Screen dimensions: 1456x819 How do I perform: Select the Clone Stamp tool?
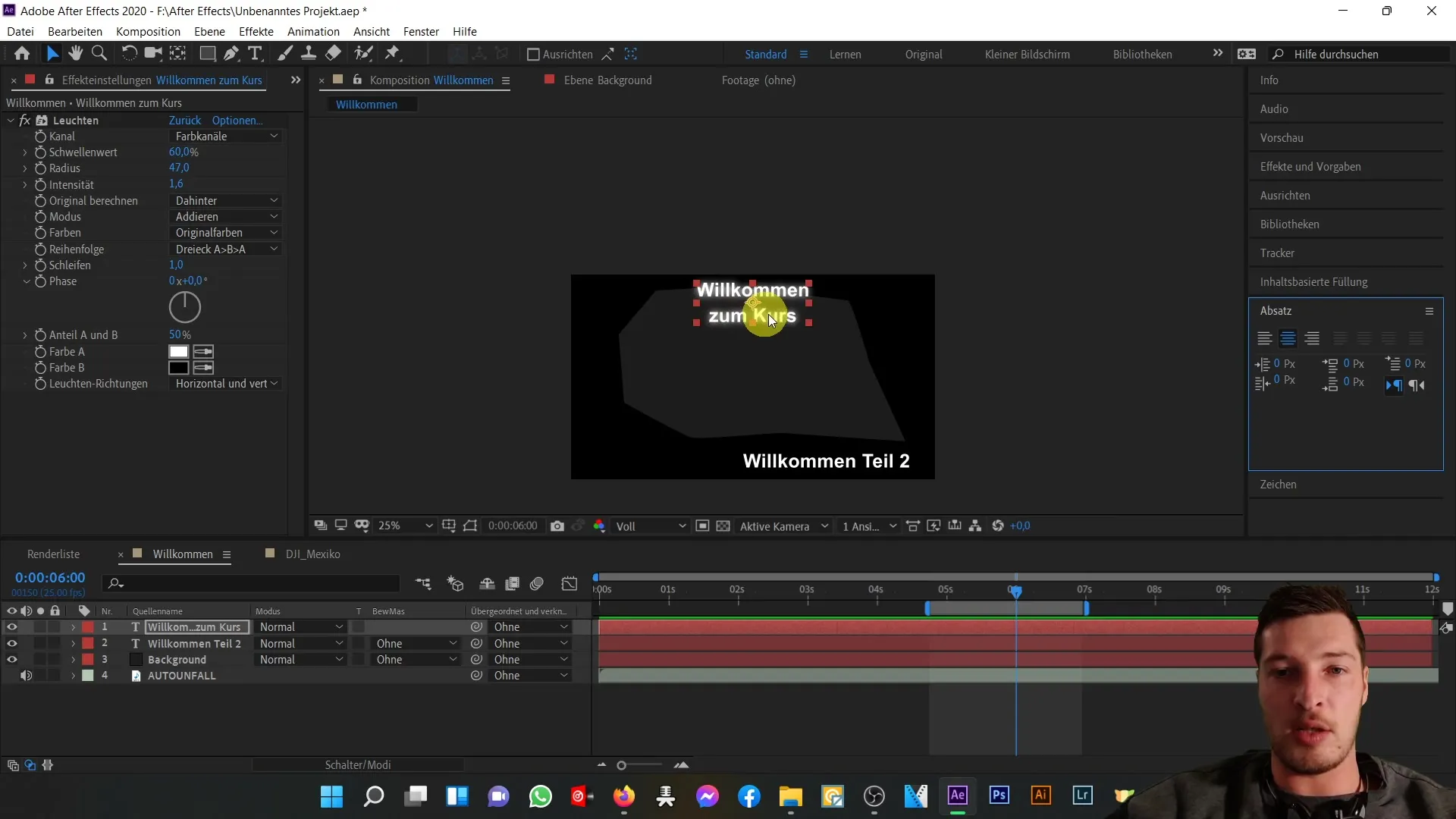click(309, 54)
